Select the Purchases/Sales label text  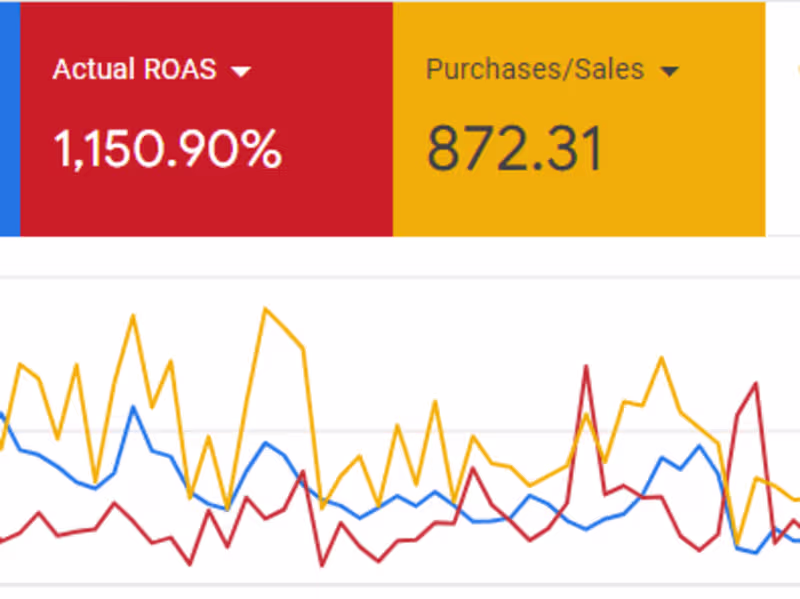pos(535,70)
